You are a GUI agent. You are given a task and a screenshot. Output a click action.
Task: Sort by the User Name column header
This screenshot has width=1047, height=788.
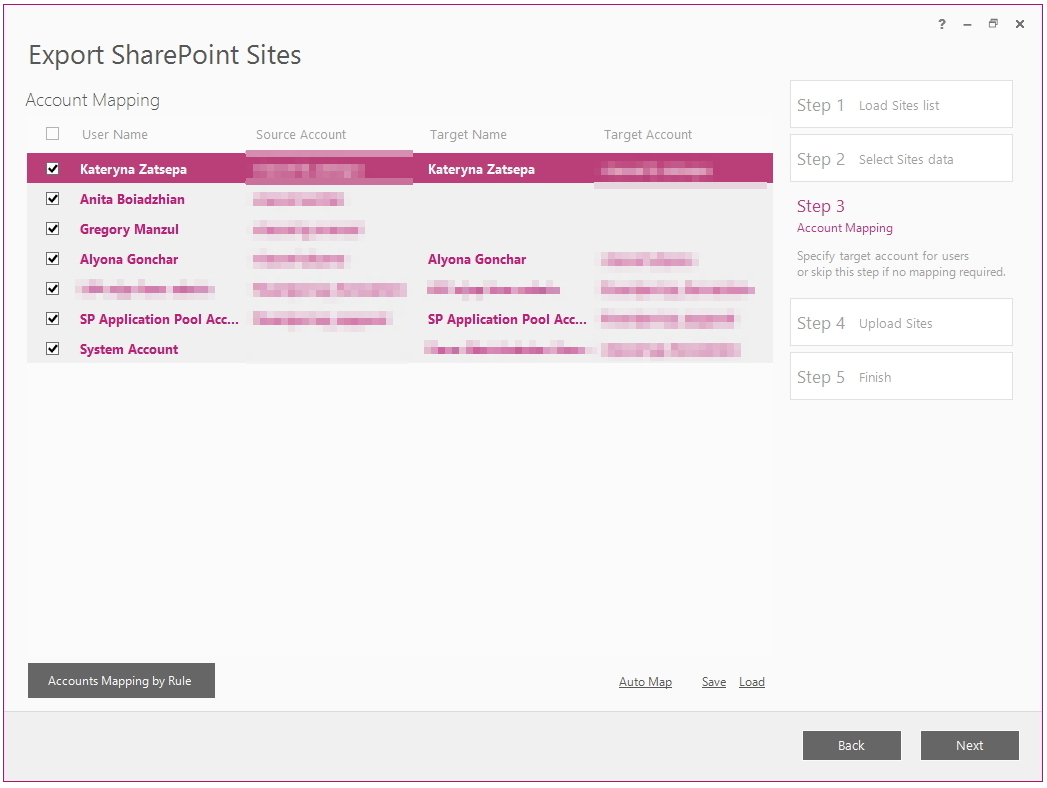[115, 134]
